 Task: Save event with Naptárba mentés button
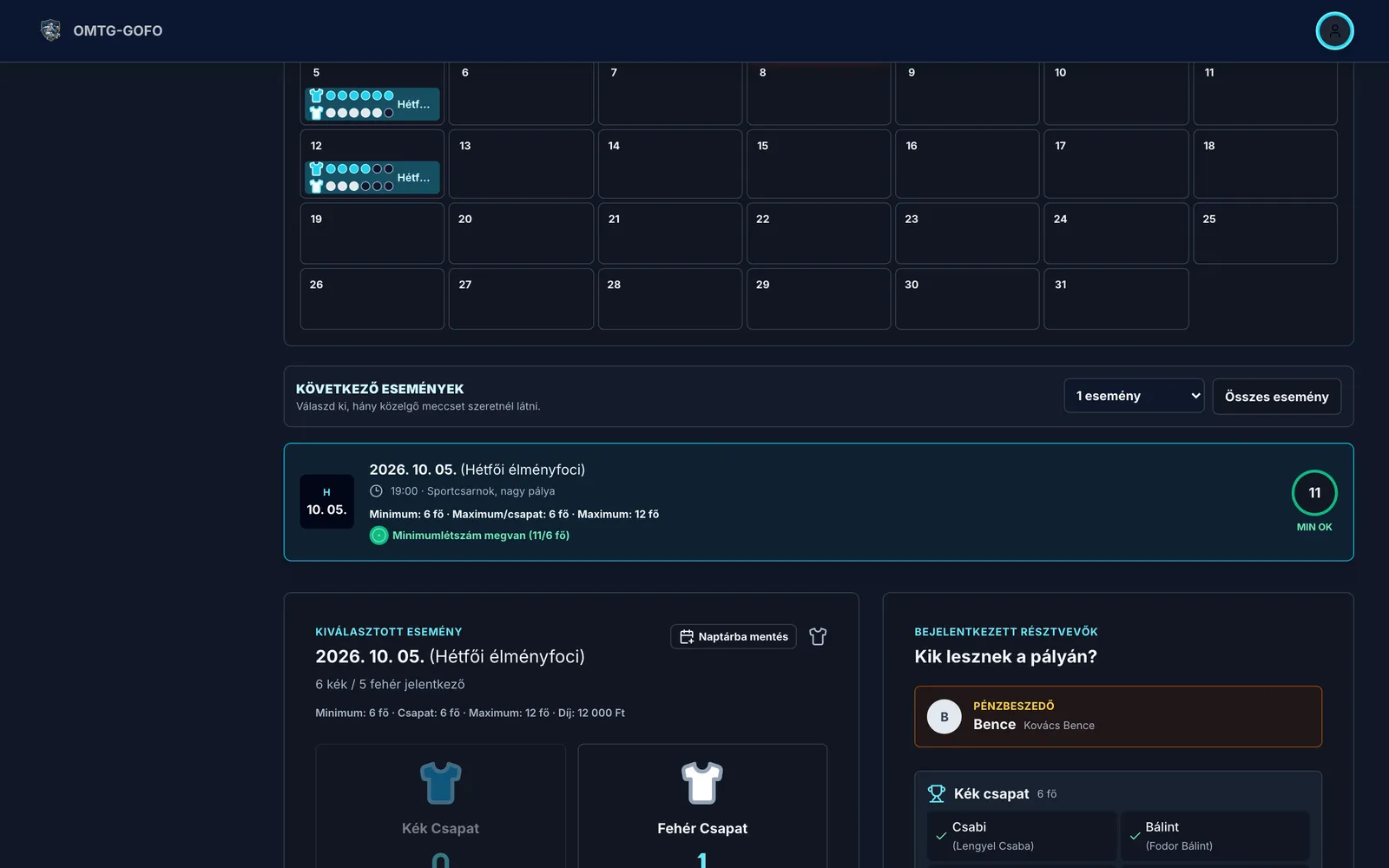point(734,637)
